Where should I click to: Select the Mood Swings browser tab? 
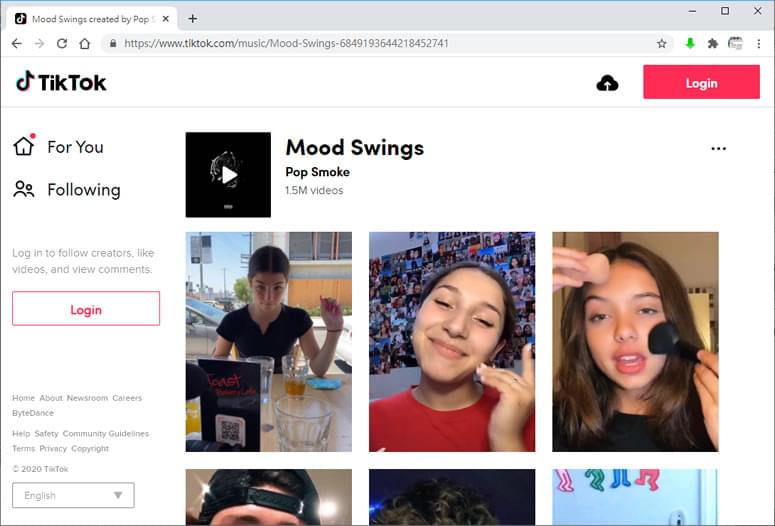[92, 19]
